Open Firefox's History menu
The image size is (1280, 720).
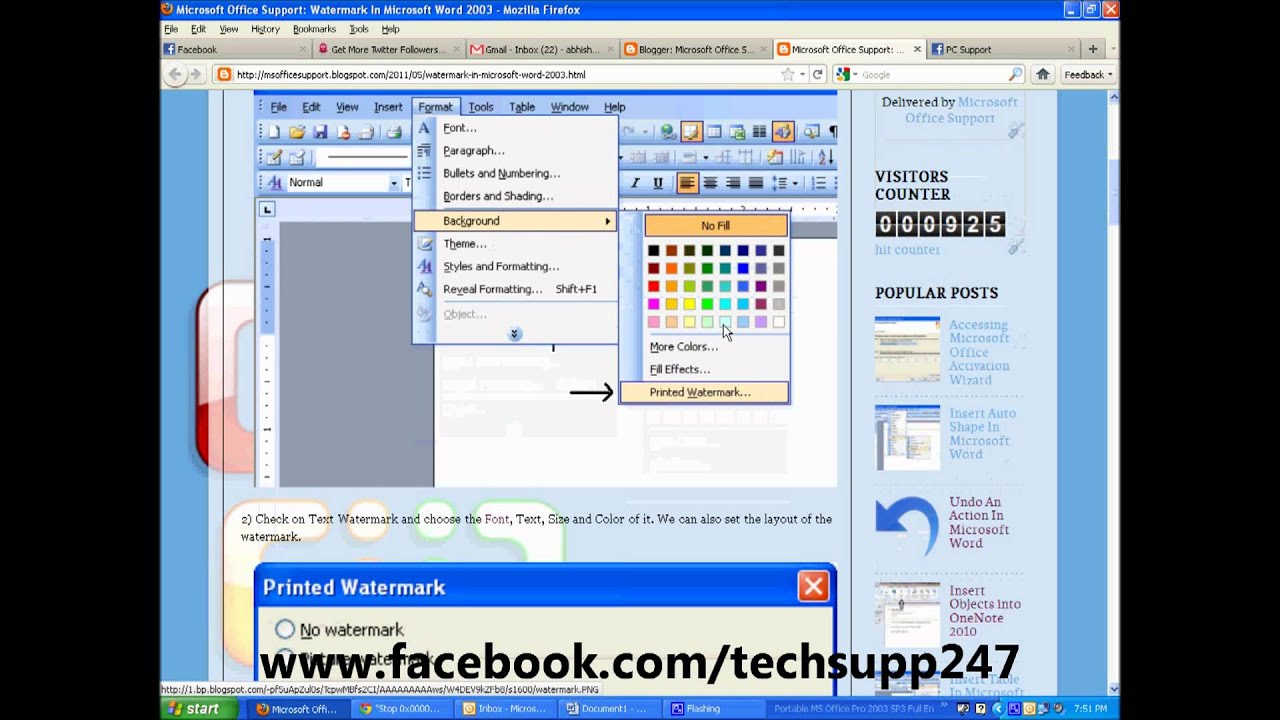265,29
